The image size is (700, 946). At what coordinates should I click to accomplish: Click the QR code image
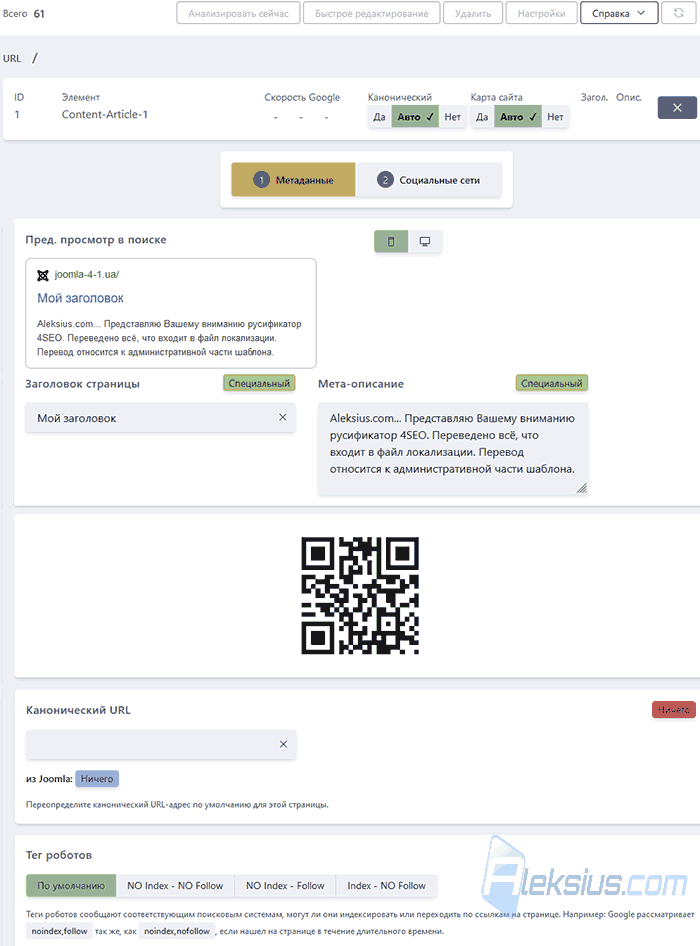(360, 595)
